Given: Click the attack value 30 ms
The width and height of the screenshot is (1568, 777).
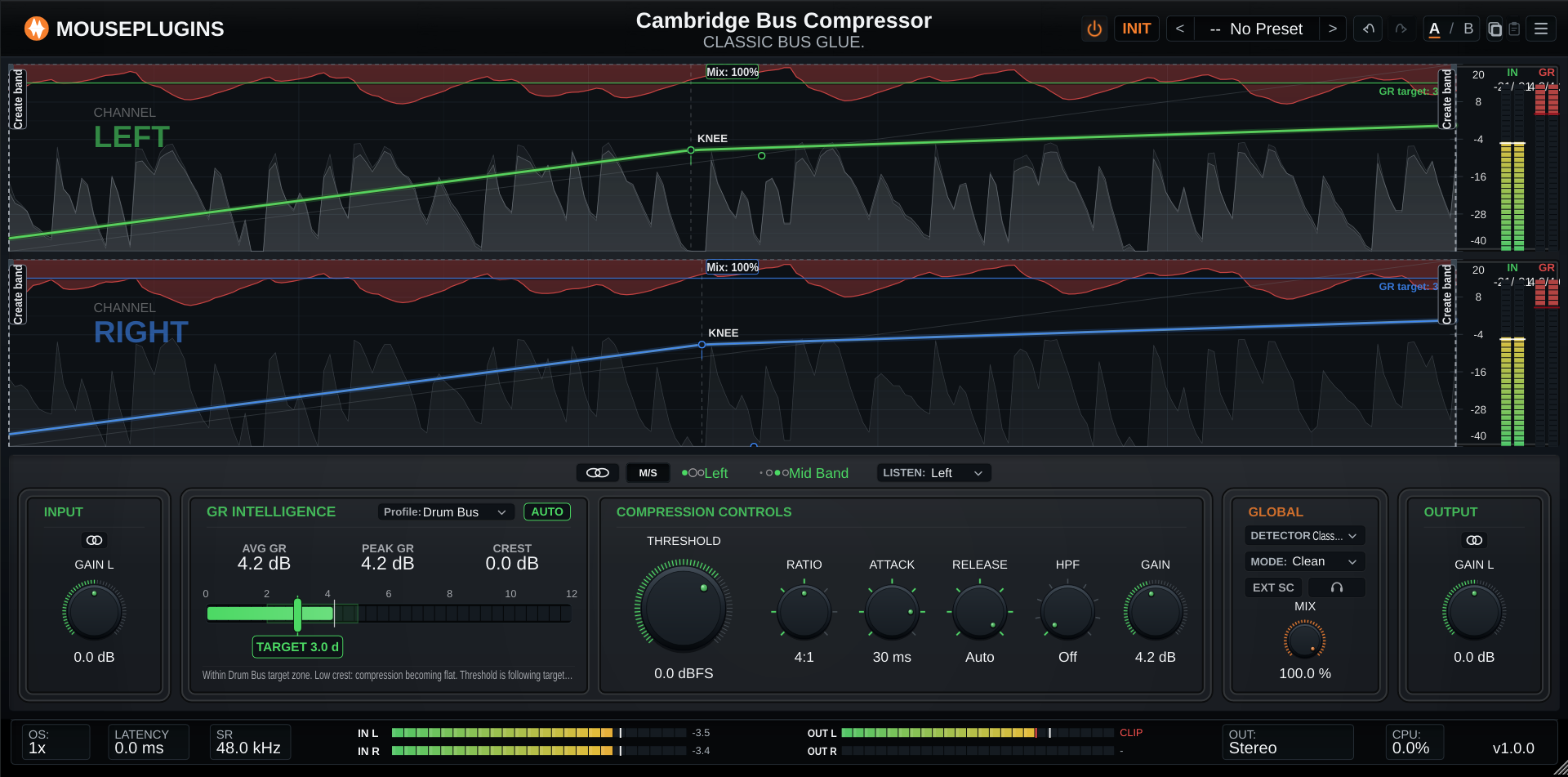Looking at the screenshot, I should pyautogui.click(x=892, y=657).
